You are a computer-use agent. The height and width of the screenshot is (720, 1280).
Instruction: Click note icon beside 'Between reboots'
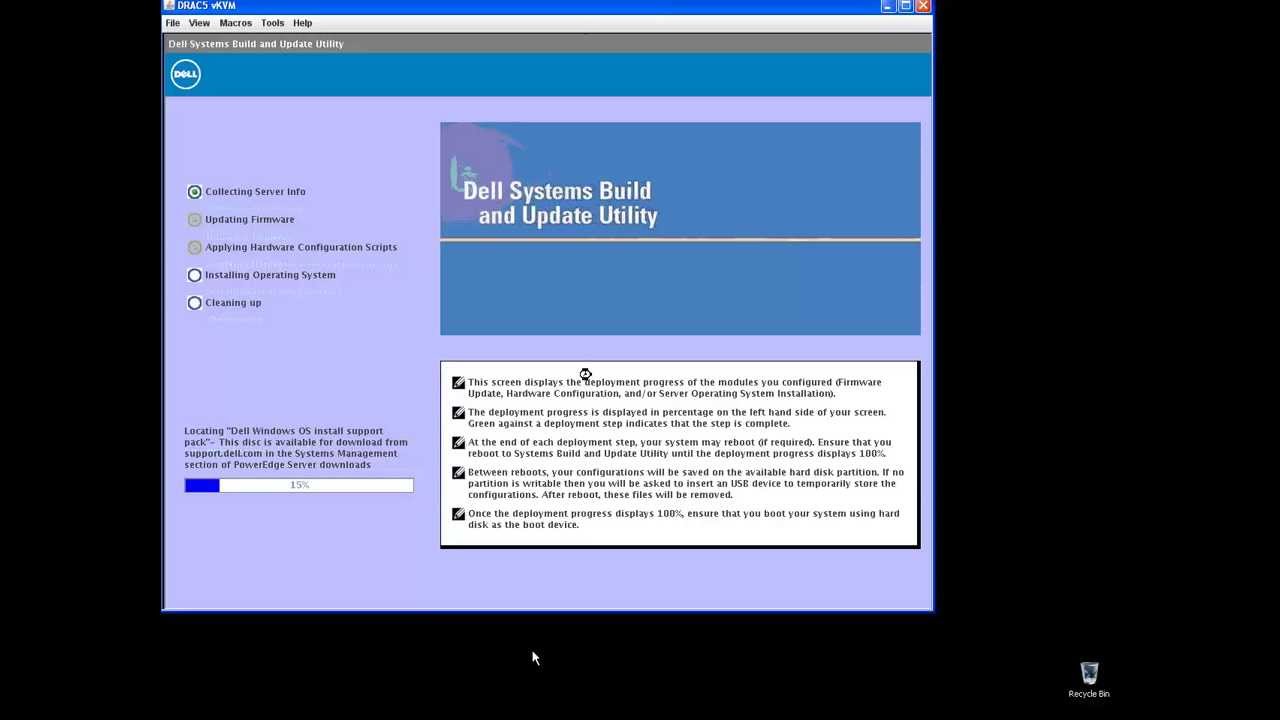[458, 473]
